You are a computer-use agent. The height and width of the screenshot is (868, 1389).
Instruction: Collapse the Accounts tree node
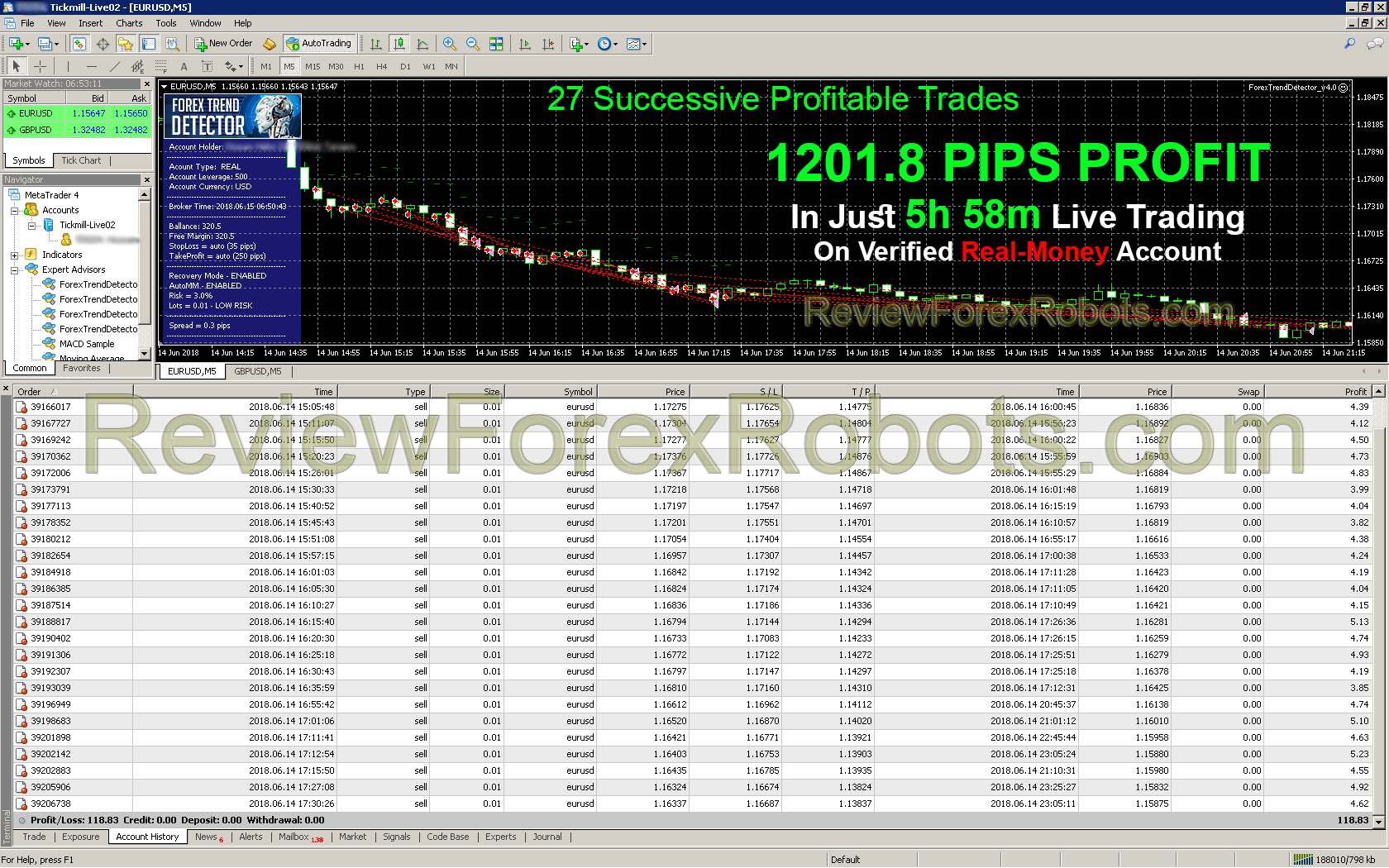[14, 211]
